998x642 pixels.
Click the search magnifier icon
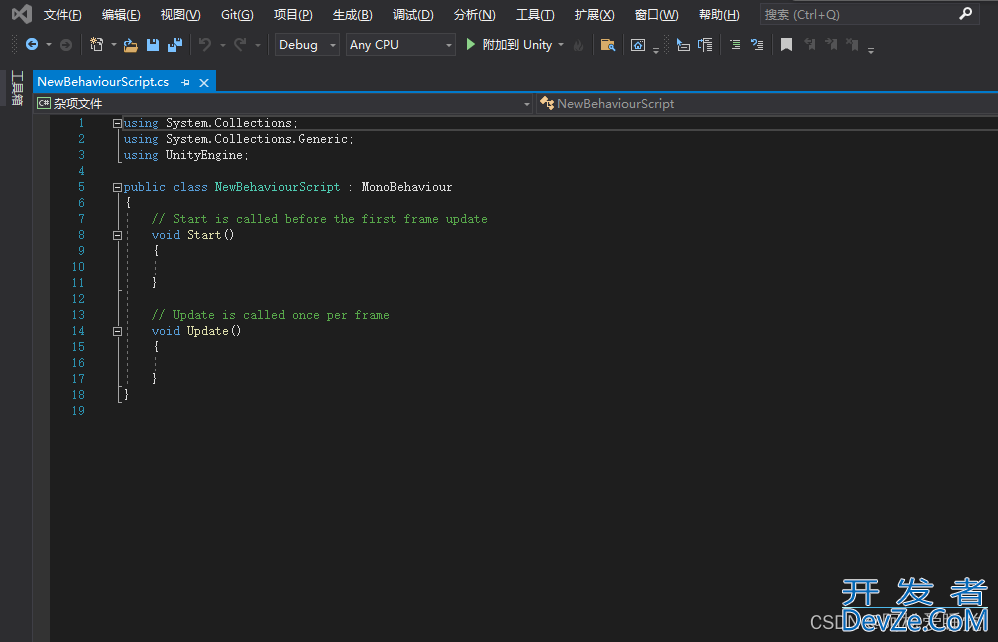pos(966,13)
